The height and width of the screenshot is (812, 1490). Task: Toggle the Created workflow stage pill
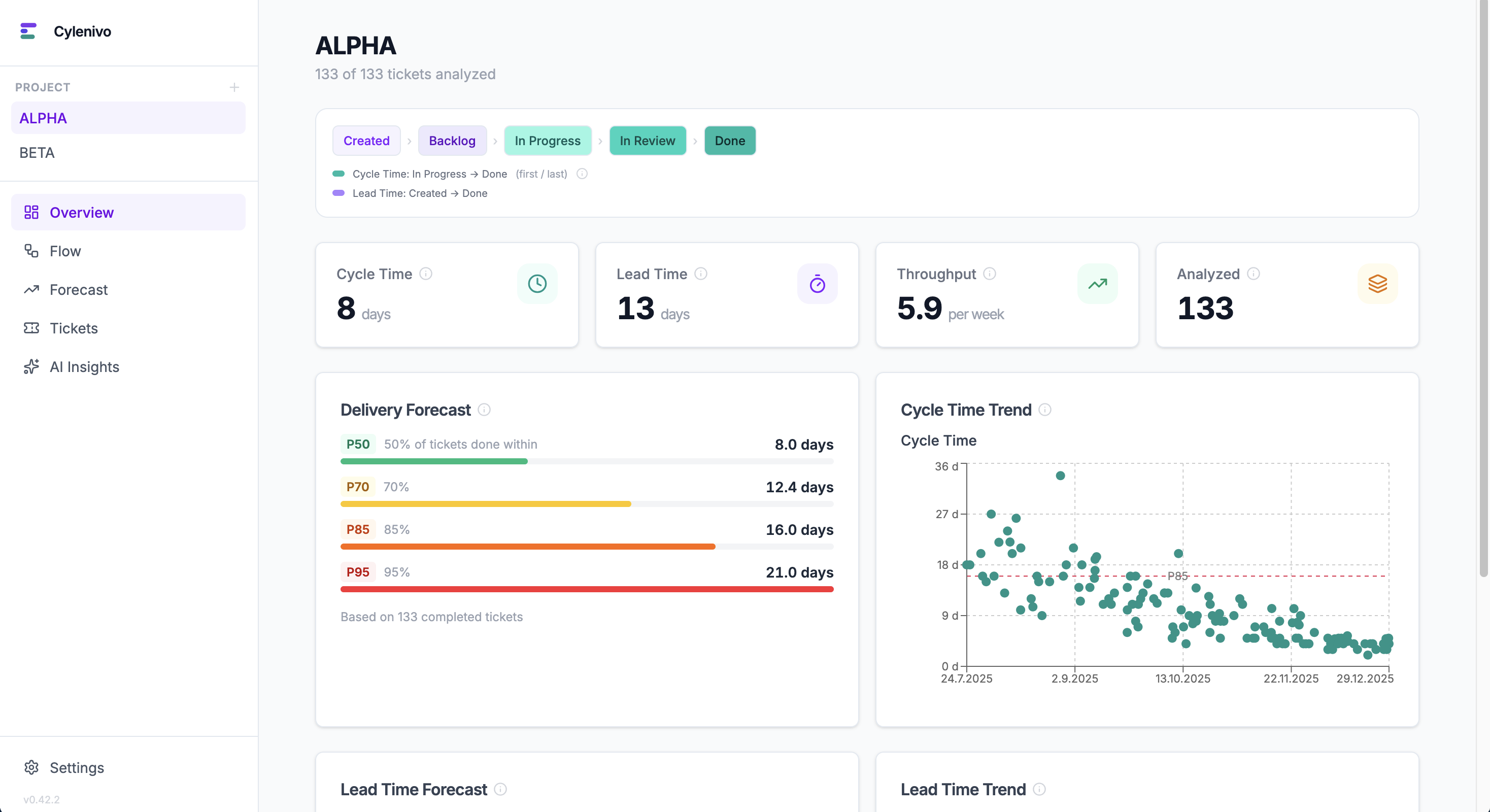click(x=366, y=141)
